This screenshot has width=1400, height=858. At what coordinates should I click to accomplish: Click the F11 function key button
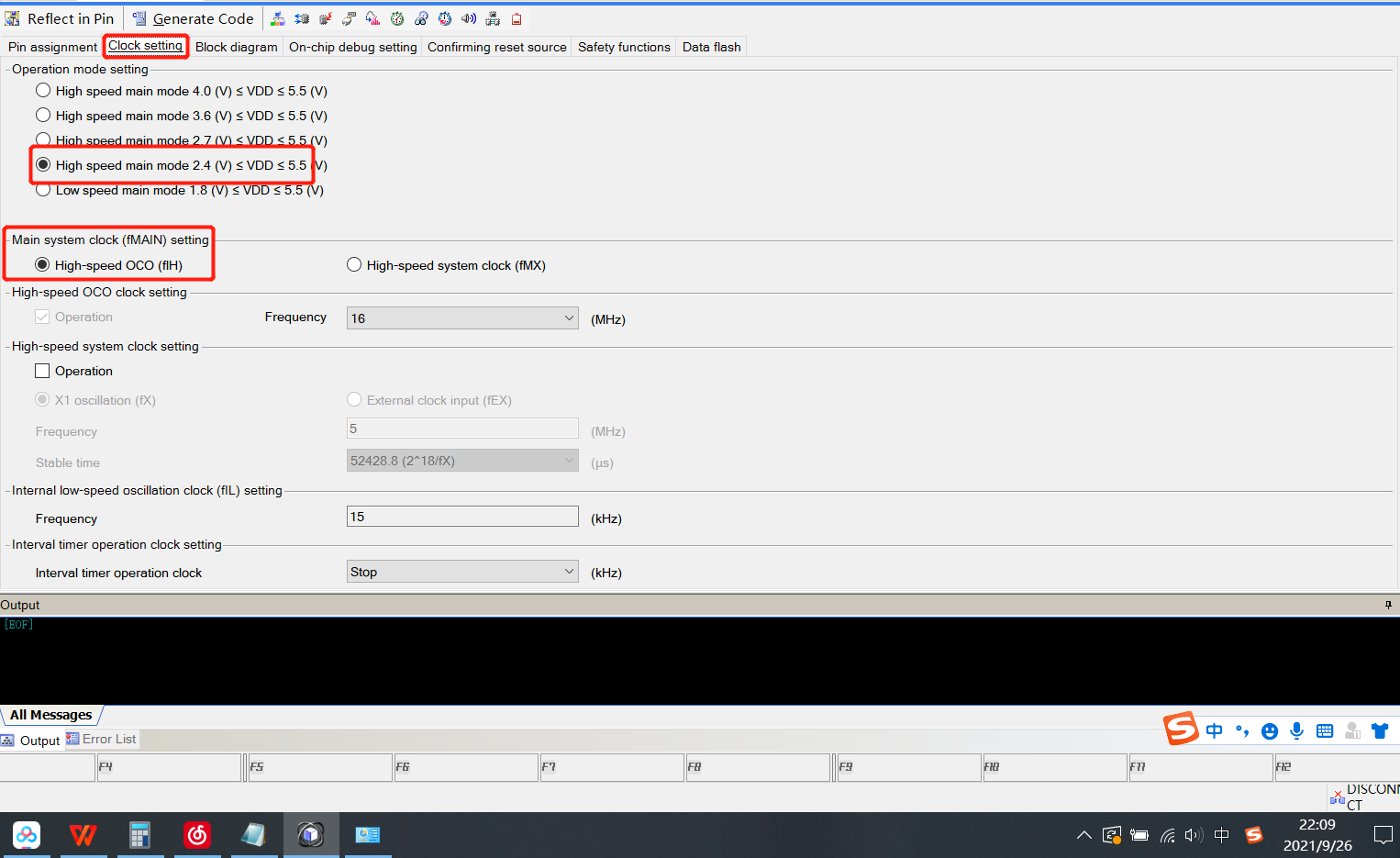[1201, 767]
